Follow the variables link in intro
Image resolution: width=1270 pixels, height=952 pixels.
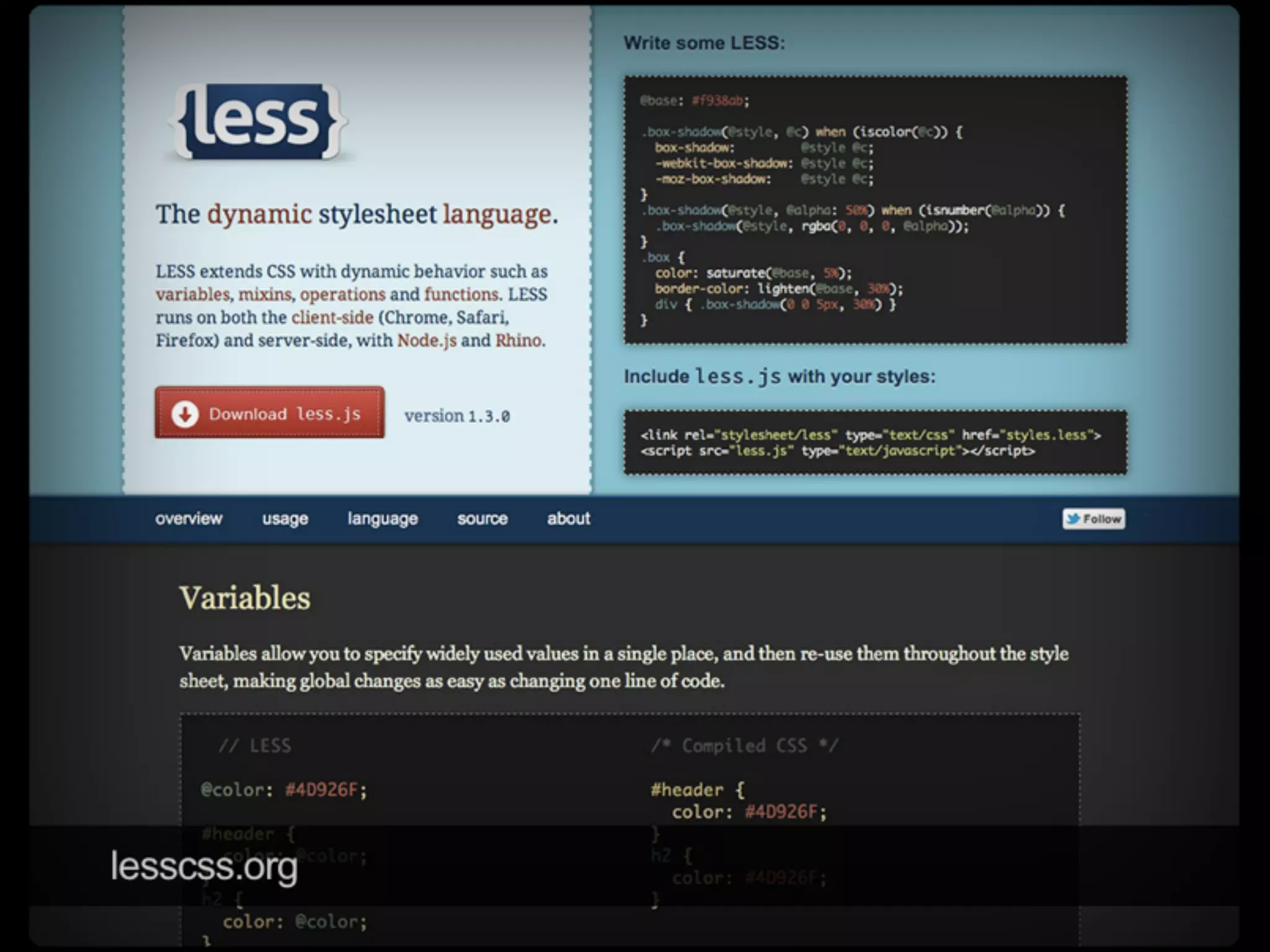pyautogui.click(x=193, y=294)
